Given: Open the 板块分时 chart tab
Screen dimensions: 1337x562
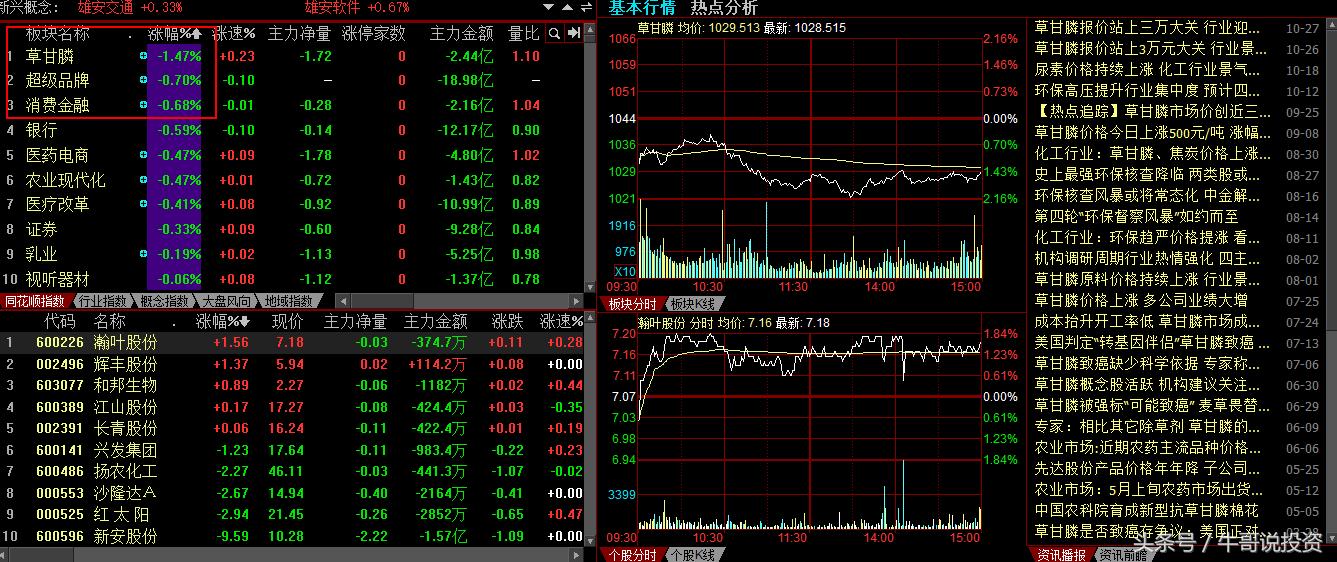Looking at the screenshot, I should 632,304.
